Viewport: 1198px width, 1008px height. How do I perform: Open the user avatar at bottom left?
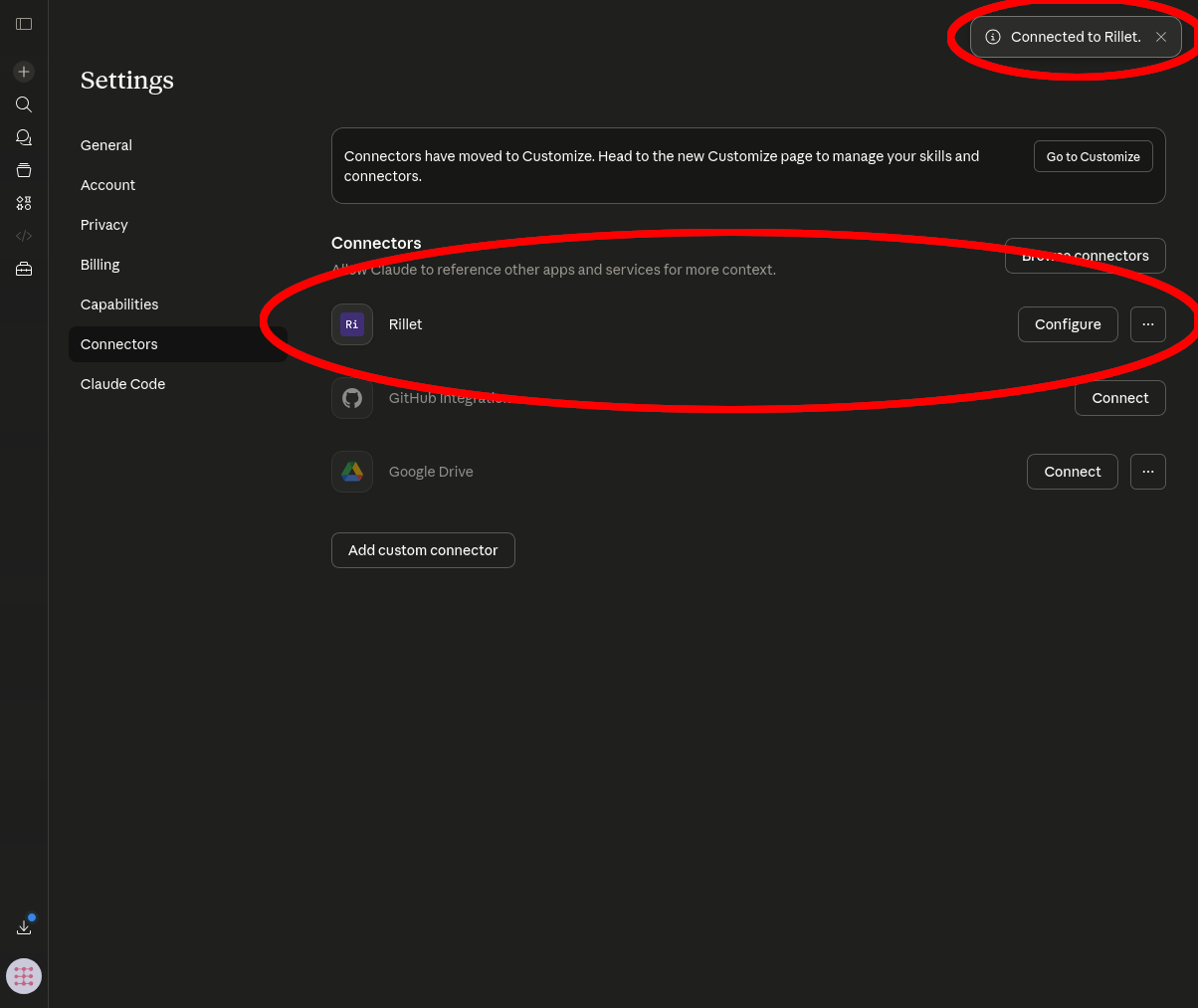24,976
